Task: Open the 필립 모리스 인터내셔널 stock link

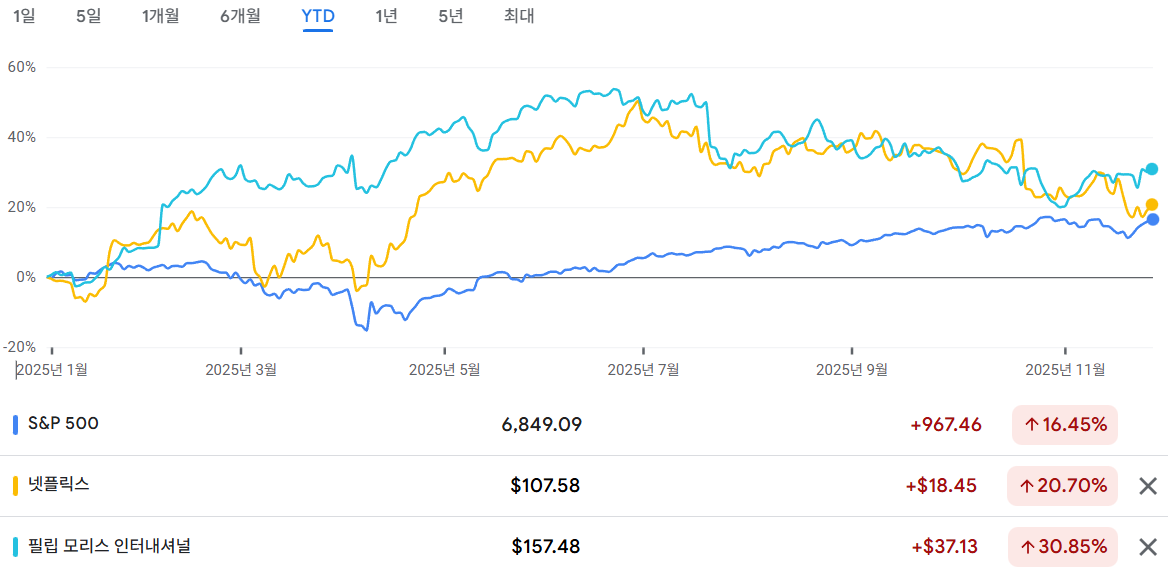Action: [x=109, y=546]
